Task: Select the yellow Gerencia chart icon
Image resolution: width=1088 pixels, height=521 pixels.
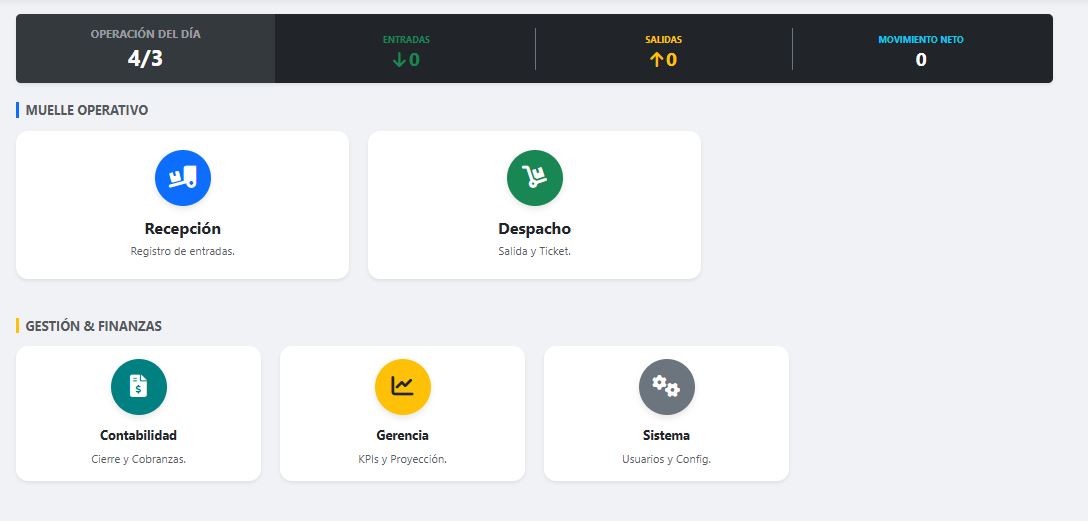Action: (402, 387)
